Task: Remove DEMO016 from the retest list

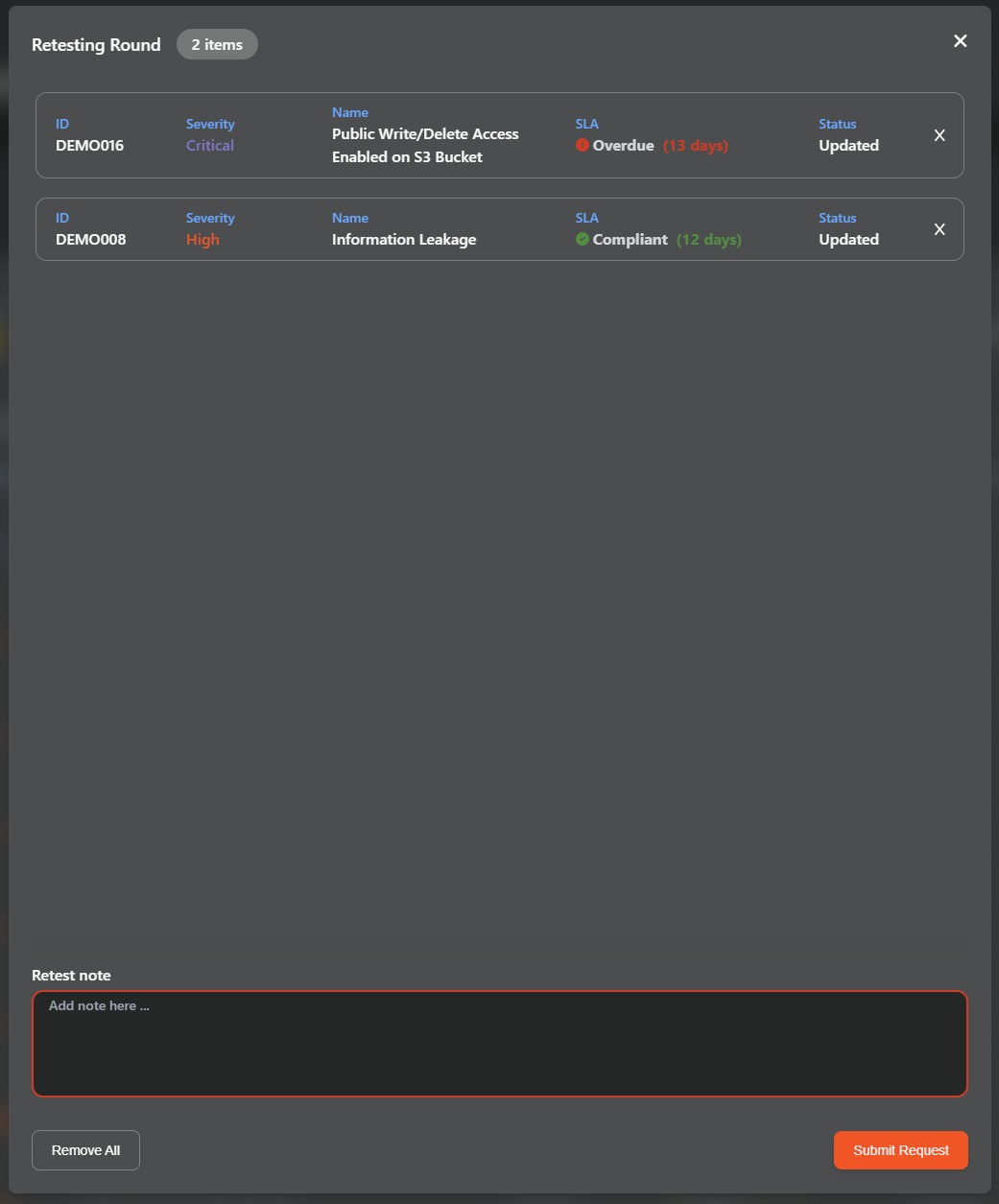Action: click(940, 135)
